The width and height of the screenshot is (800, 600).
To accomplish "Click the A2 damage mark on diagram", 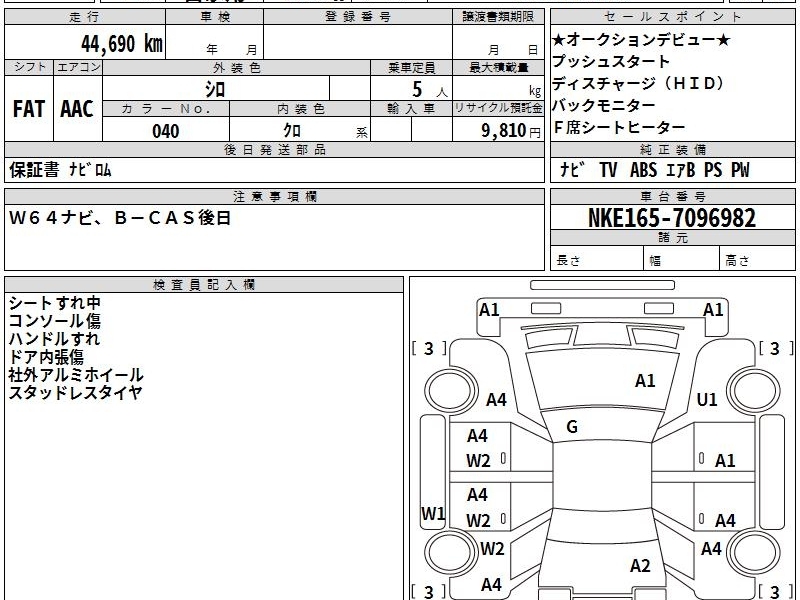I will pos(640,566).
